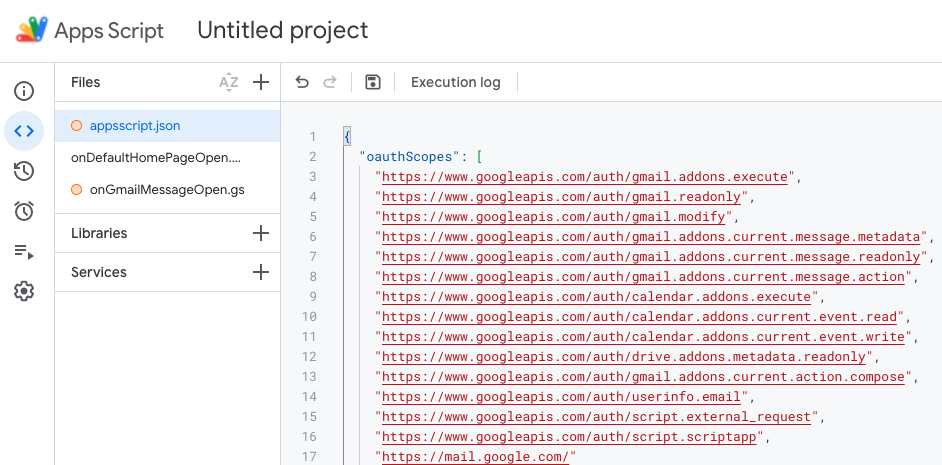Open Project History clock-arrow icon
942x465 pixels.
(x=24, y=171)
